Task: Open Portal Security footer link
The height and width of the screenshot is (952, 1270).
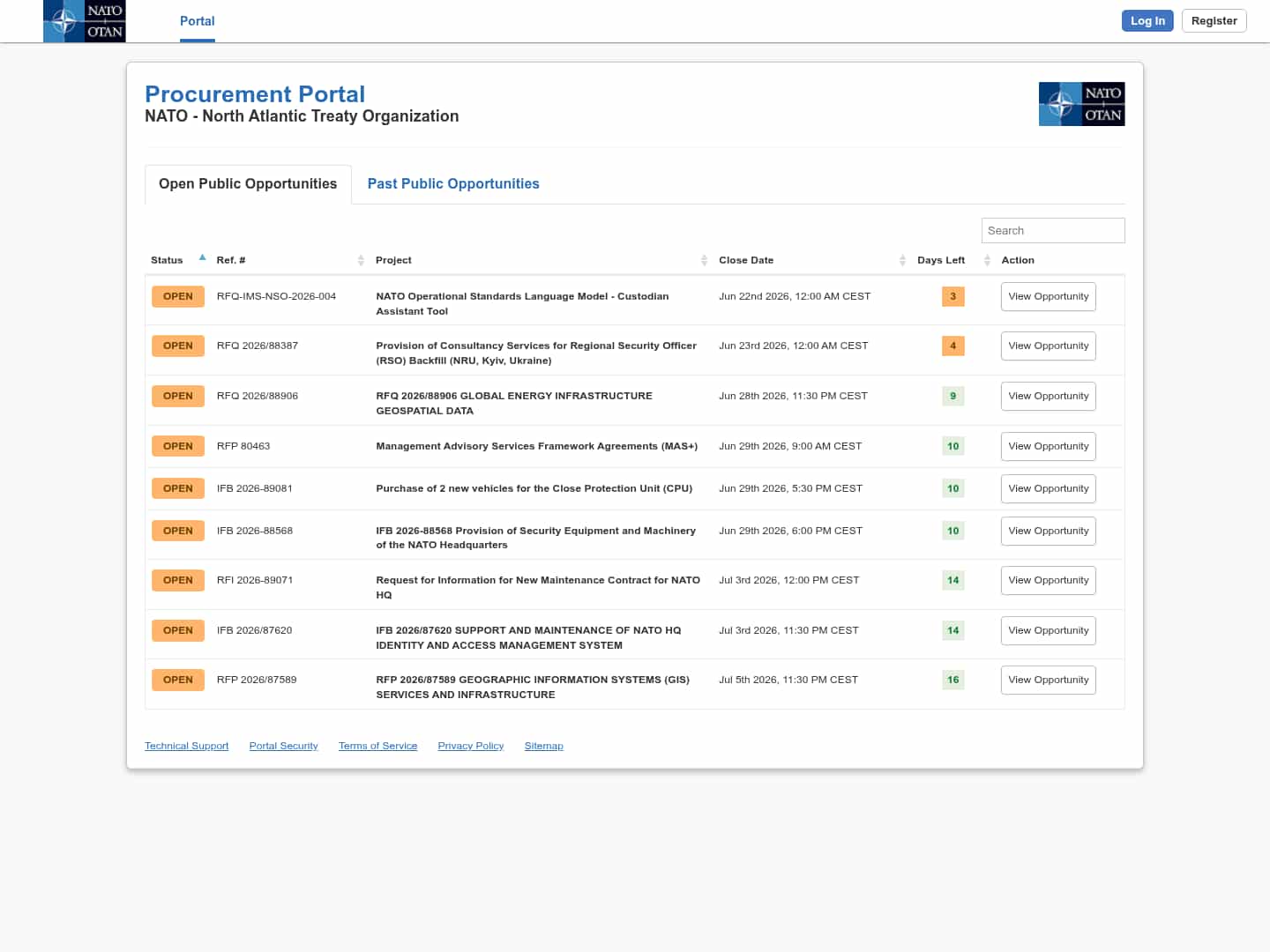Action: [x=283, y=746]
